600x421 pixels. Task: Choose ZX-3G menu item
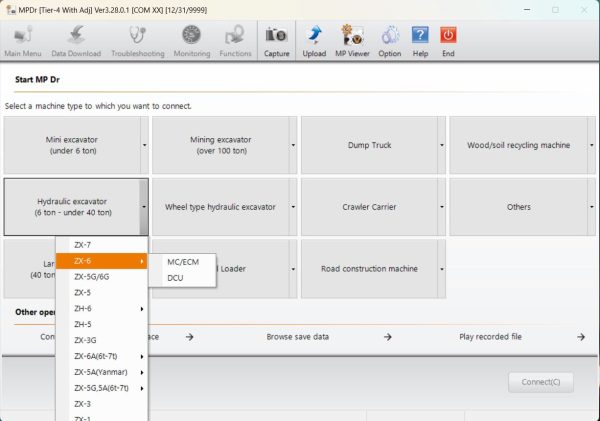coord(102,340)
